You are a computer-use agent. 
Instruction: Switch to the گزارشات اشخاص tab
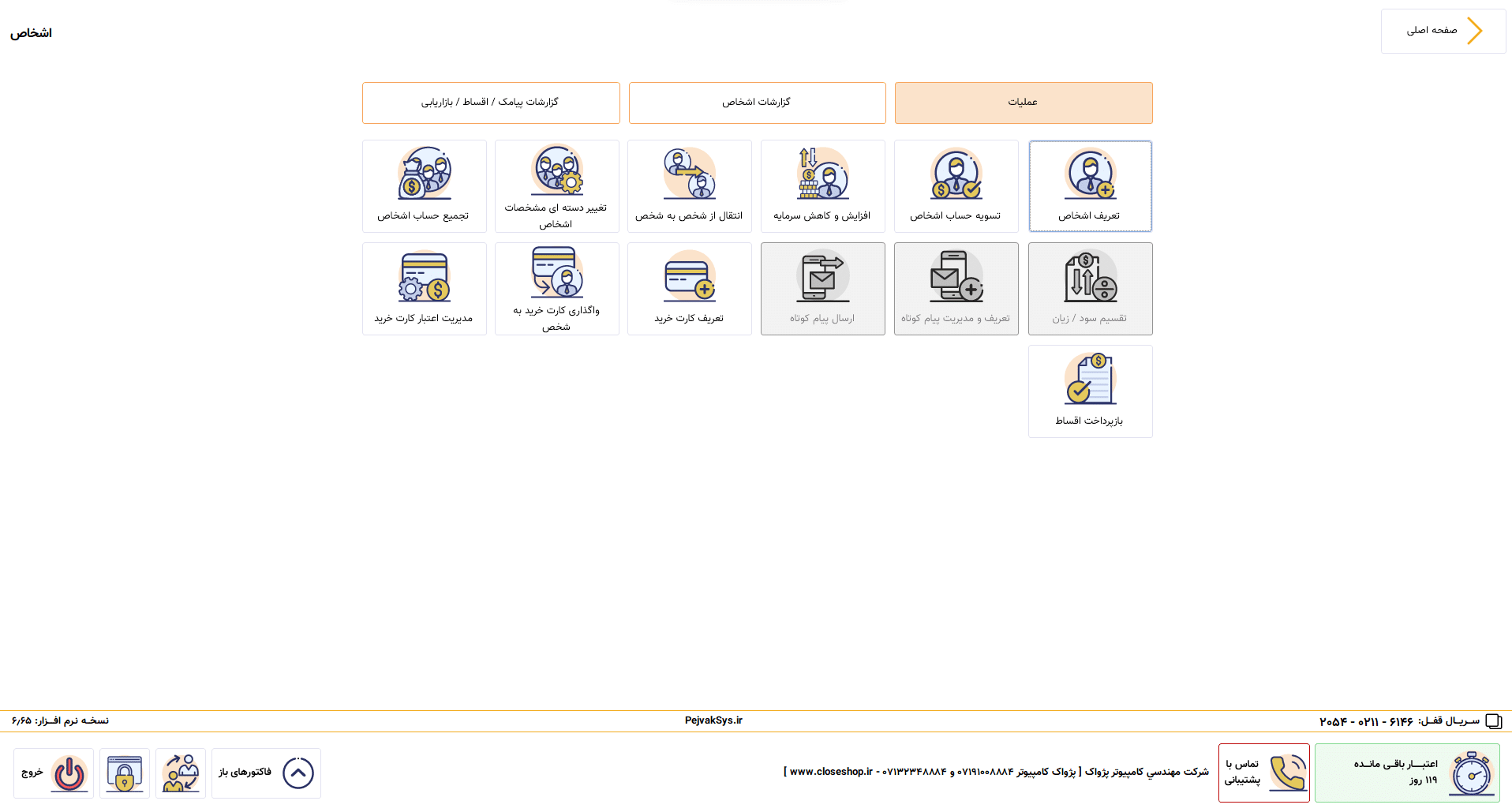click(757, 103)
